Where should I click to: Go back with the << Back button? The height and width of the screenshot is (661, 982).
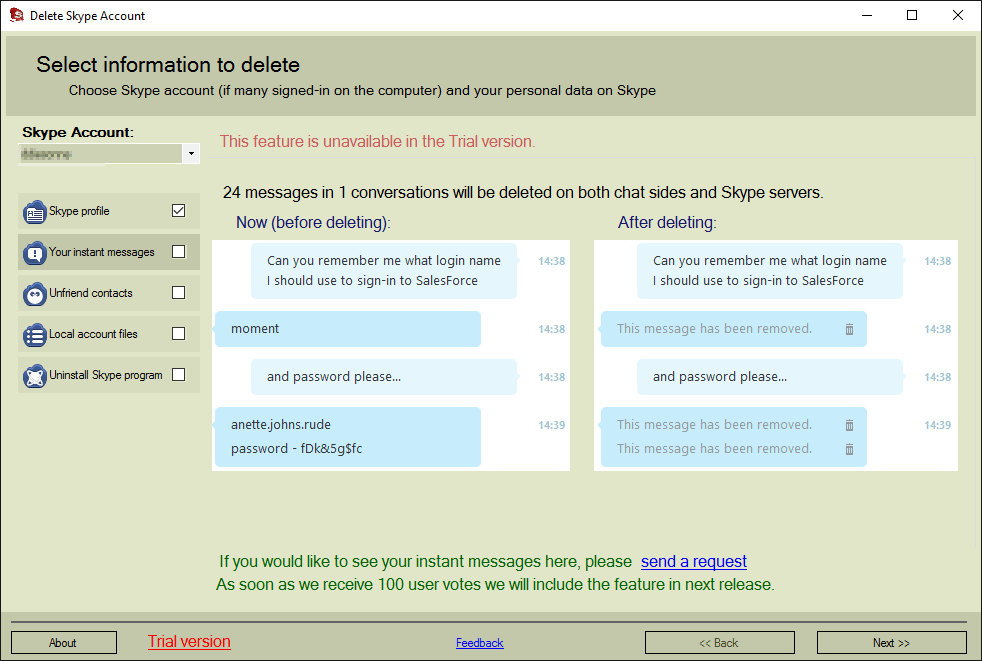point(720,642)
